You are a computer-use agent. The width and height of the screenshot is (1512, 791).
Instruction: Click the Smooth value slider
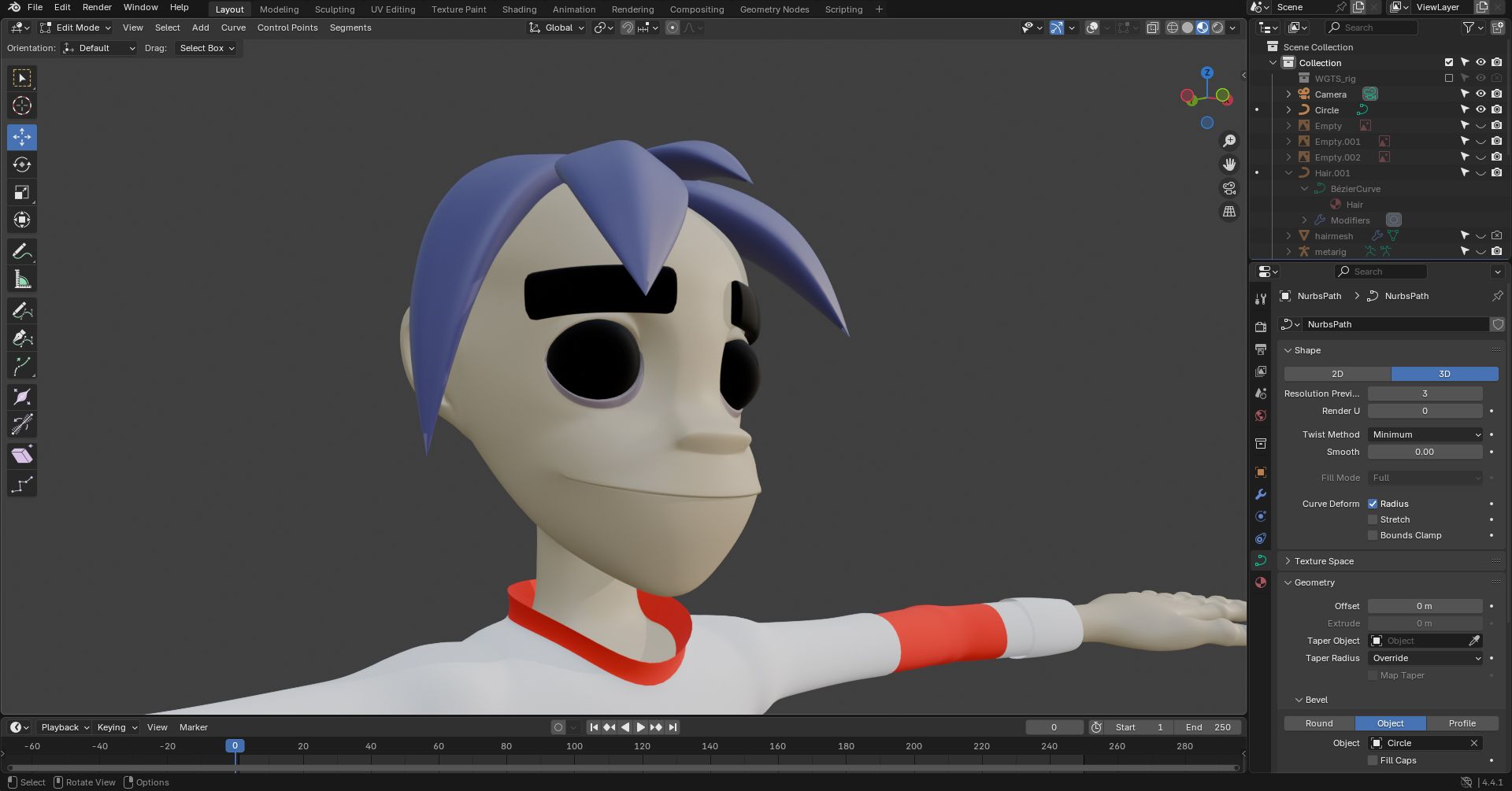[x=1425, y=452]
